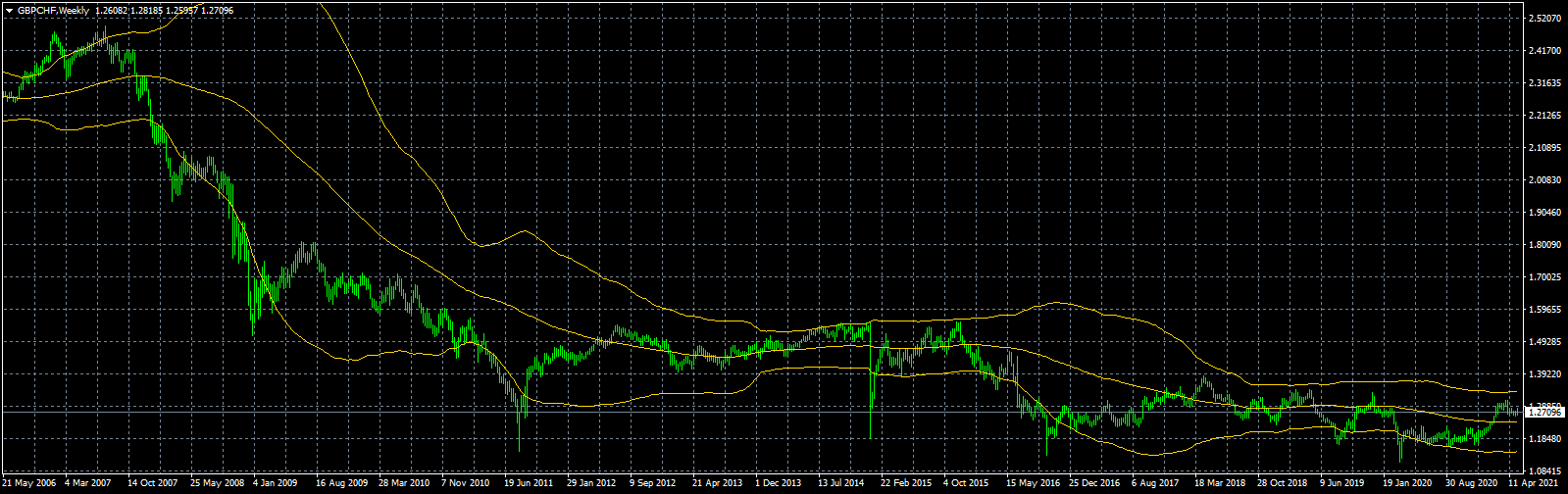The width and height of the screenshot is (1568, 494).
Task: Click the 14 Oct 2007 date label
Action: click(x=153, y=483)
